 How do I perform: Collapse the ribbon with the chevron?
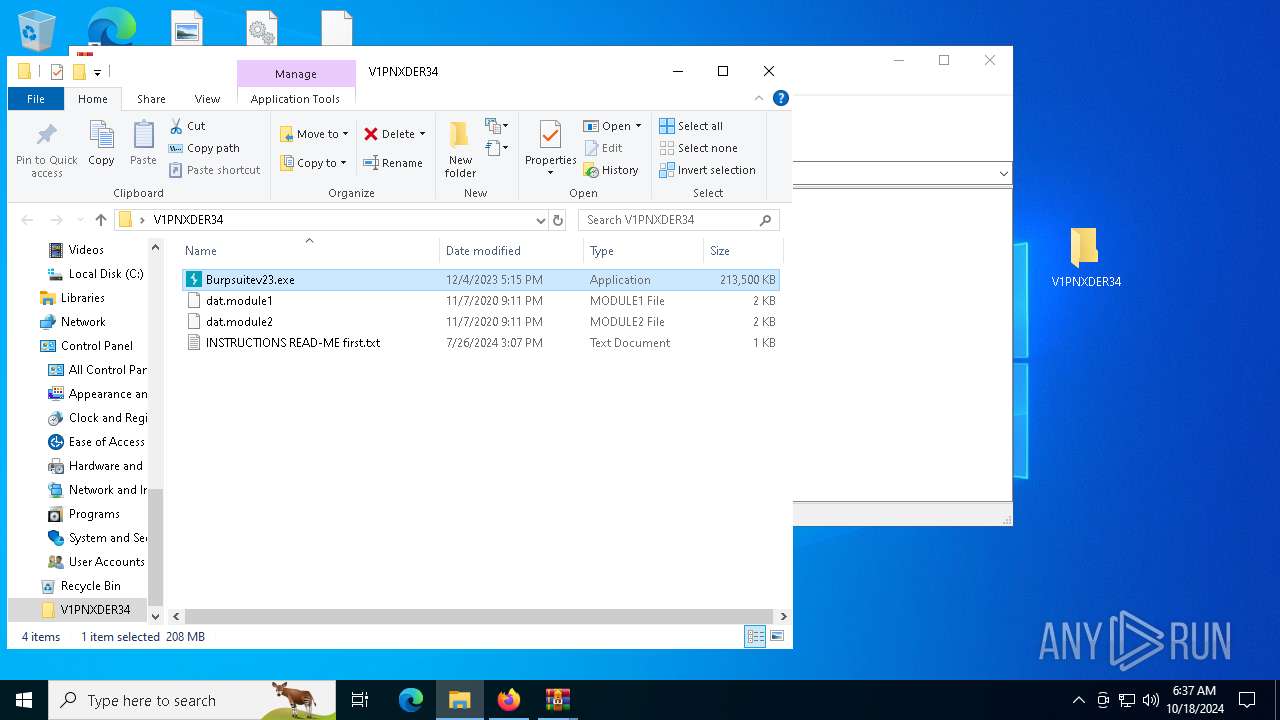click(759, 98)
